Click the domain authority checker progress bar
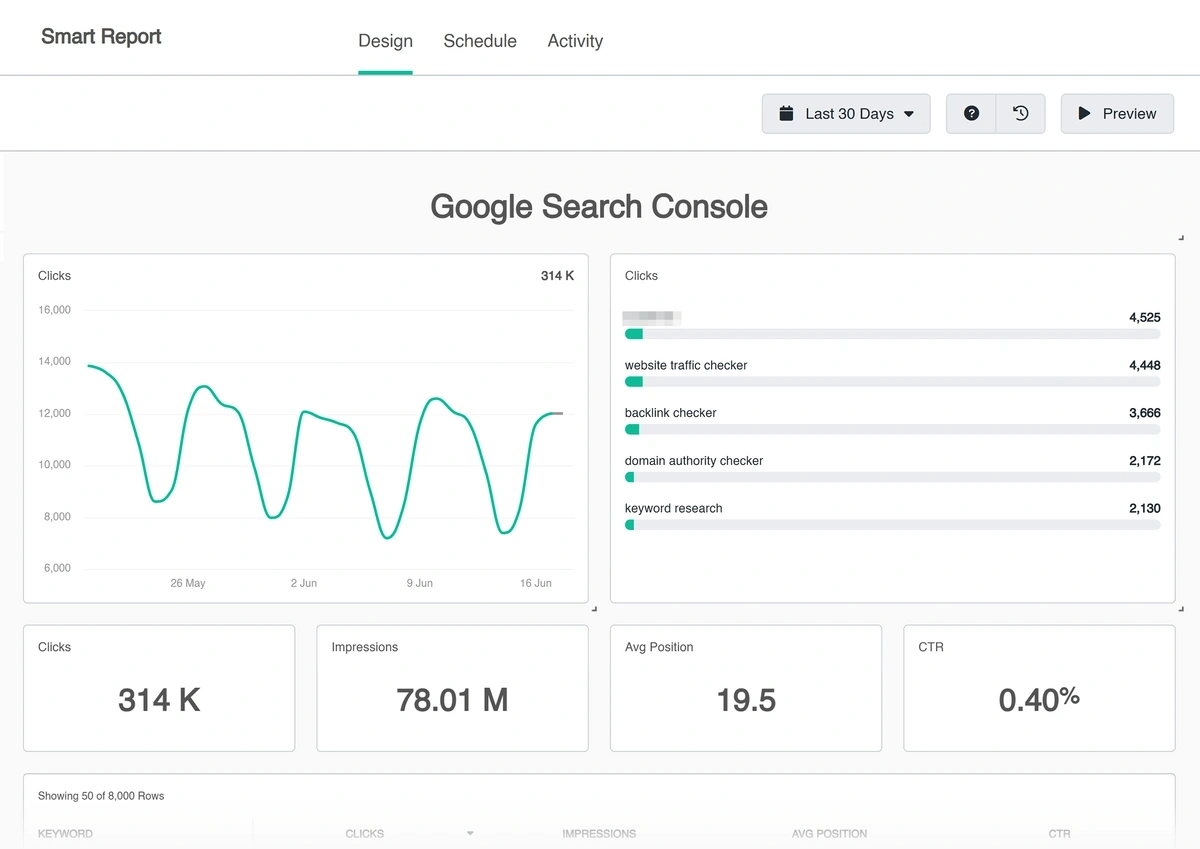Viewport: 1200px width, 849px height. pos(892,477)
